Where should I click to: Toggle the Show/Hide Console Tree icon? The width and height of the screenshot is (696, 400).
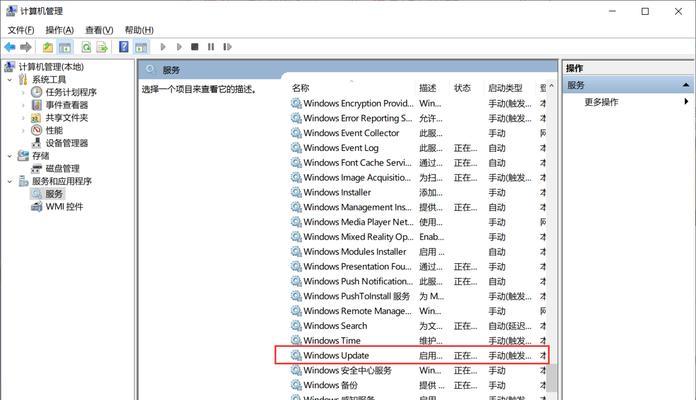[65, 47]
